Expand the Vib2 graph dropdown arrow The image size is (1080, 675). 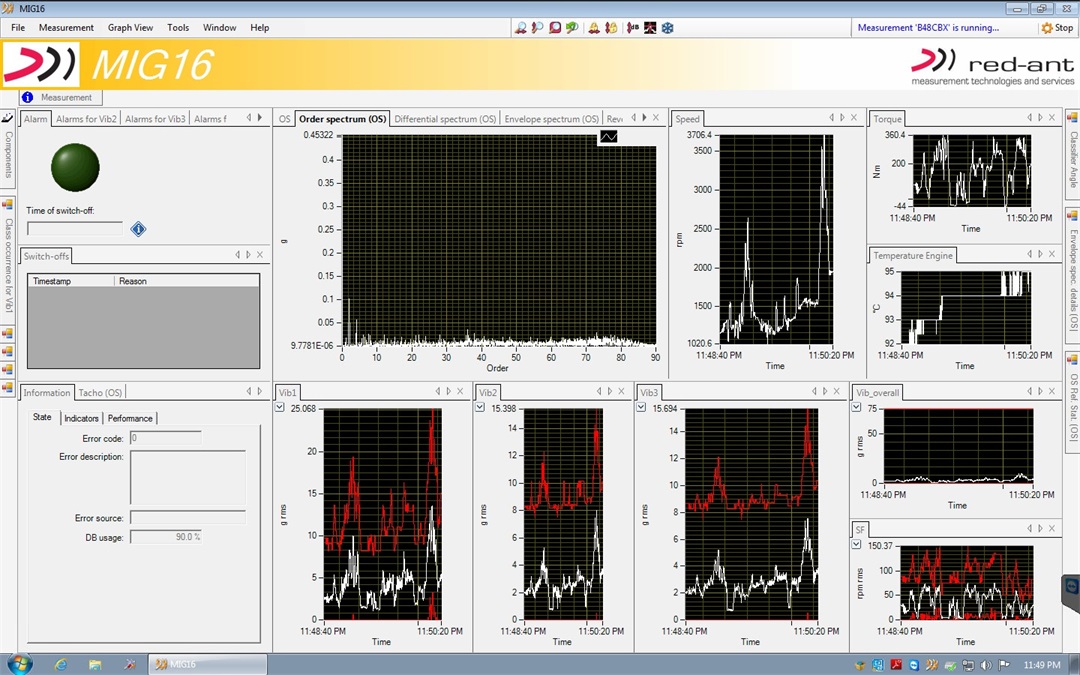pyautogui.click(x=480, y=408)
